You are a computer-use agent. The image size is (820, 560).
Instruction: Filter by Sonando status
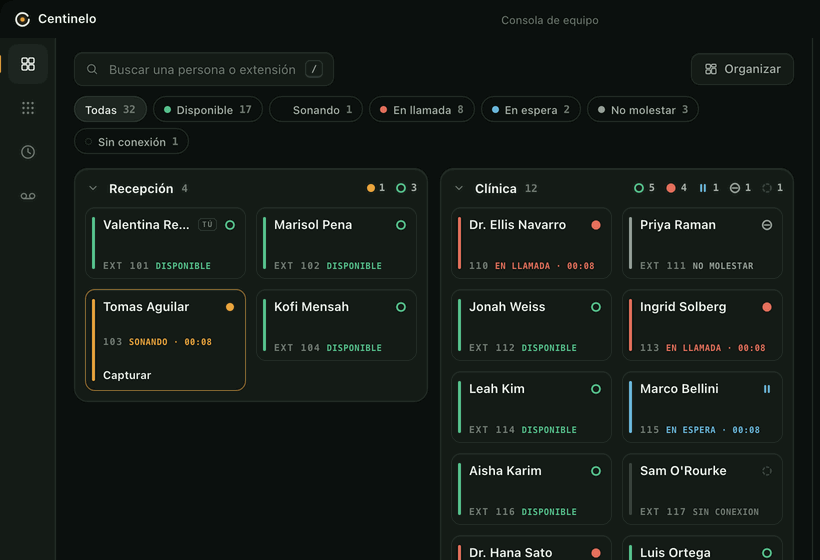coord(316,109)
